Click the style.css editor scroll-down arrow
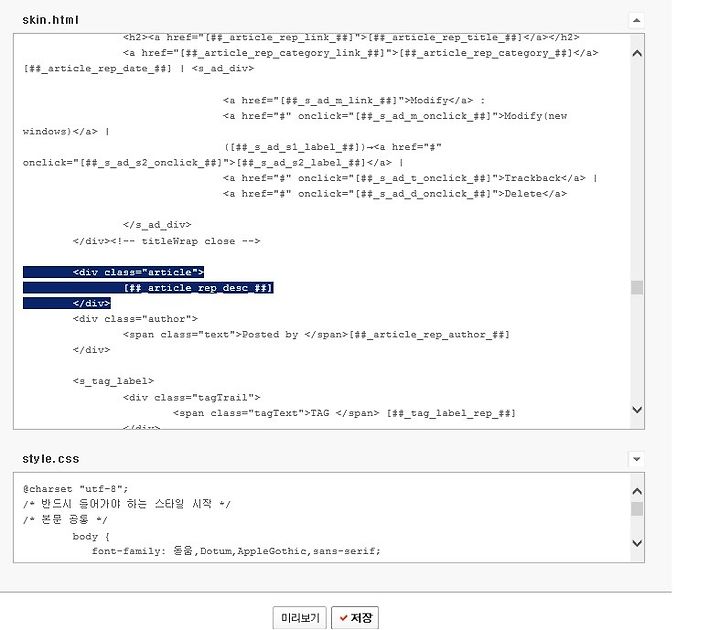The width and height of the screenshot is (720, 630). point(637,543)
